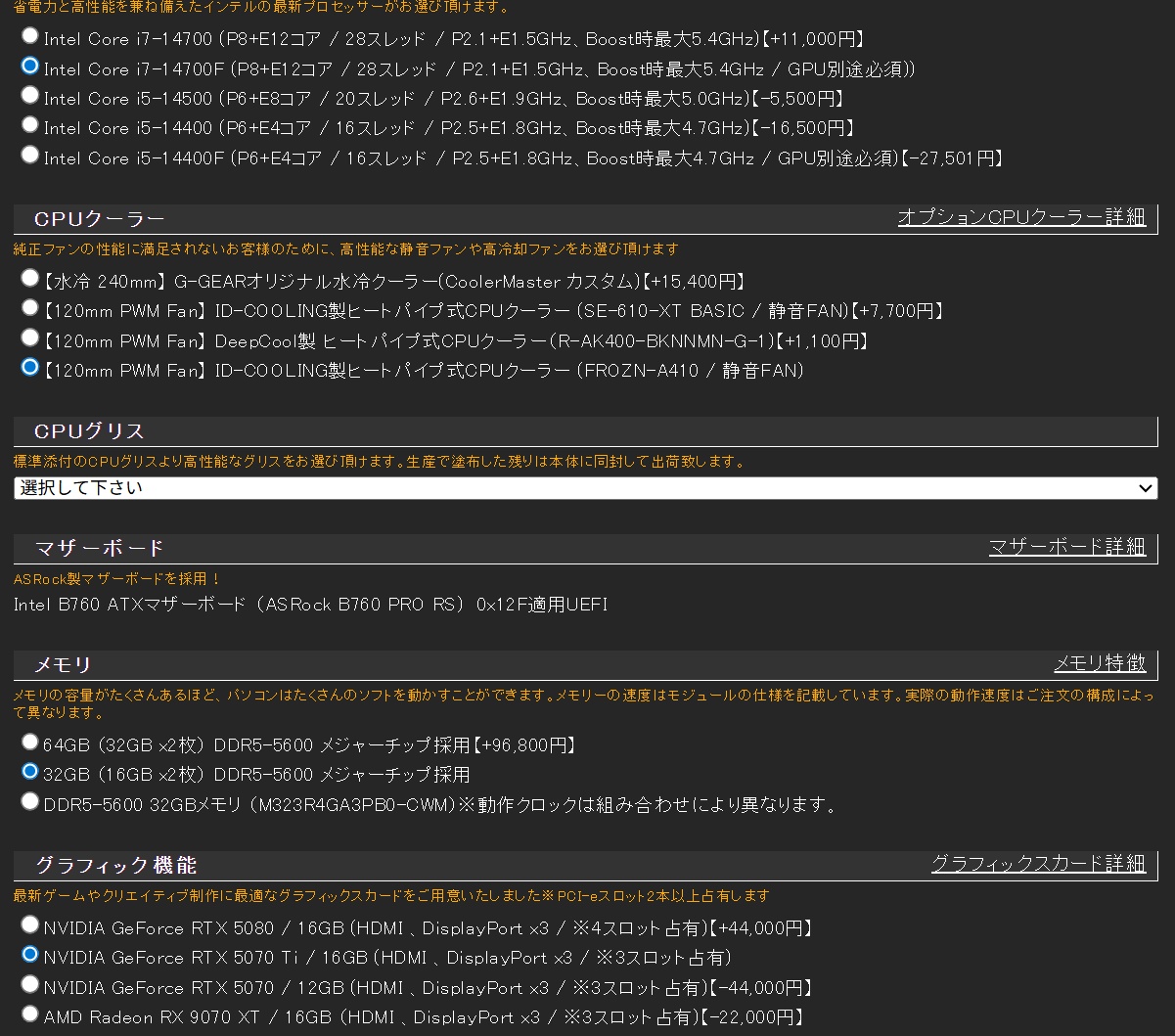This screenshot has height=1036, width=1175.
Task: Select the ID-COOLING FROZN-A410 cooler option
Action: point(29,367)
